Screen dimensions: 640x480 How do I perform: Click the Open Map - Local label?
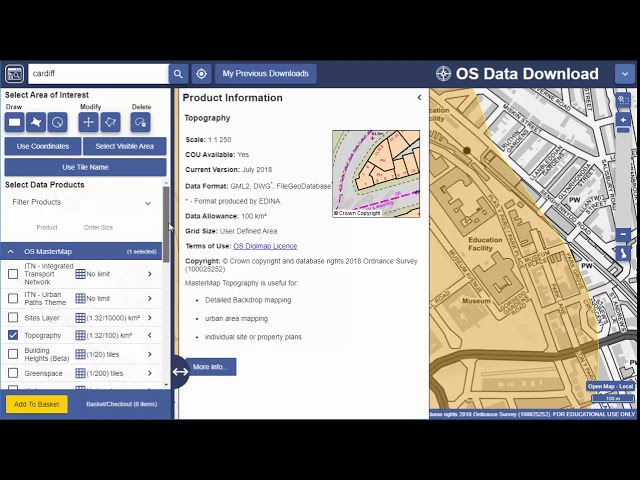tap(610, 386)
